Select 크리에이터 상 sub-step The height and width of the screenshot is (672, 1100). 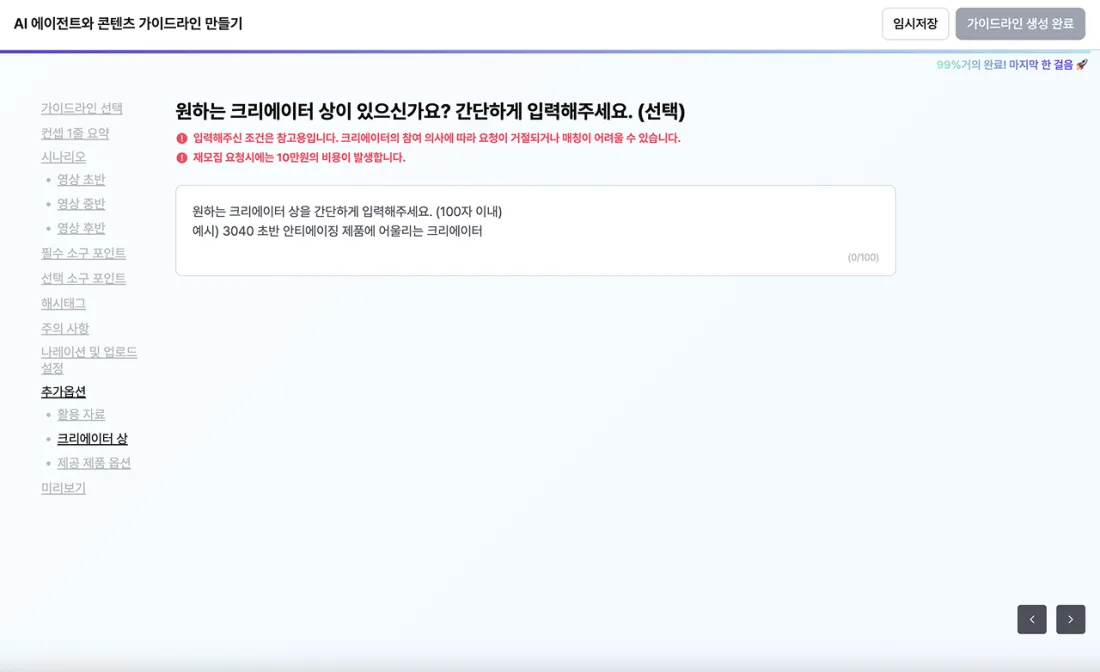tap(92, 438)
